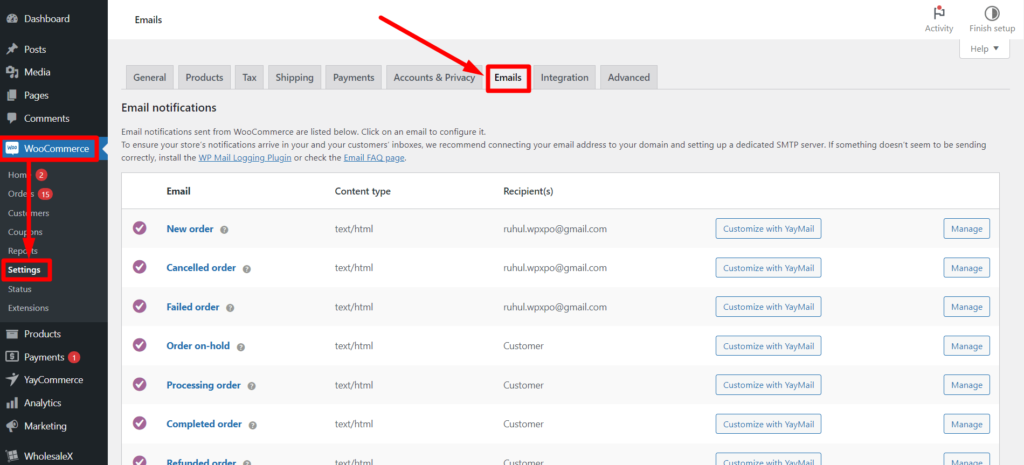
Task: Open the Email FAQ page link
Action: coord(374,157)
